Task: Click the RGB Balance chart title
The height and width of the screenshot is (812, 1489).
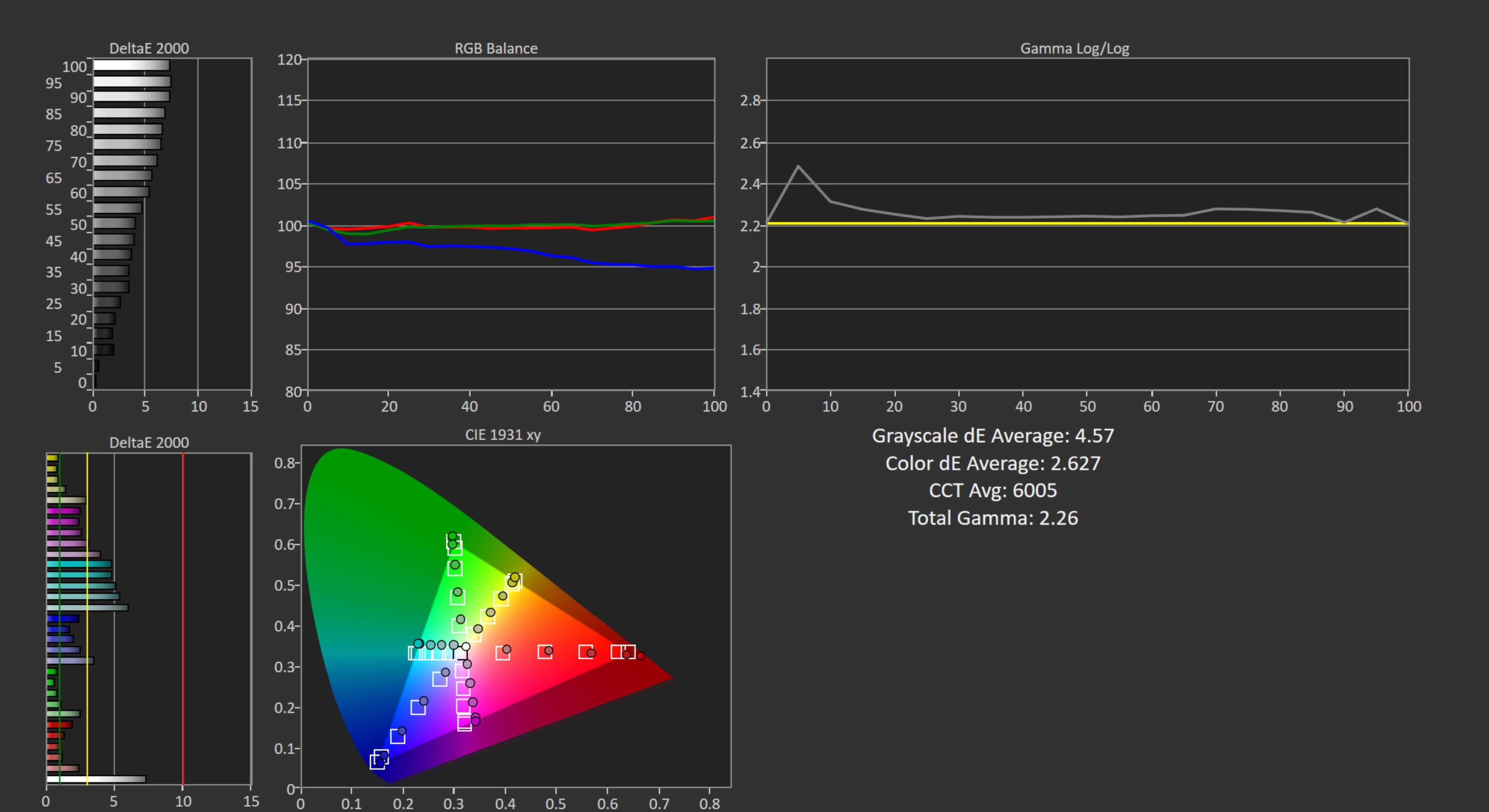Action: coord(496,48)
